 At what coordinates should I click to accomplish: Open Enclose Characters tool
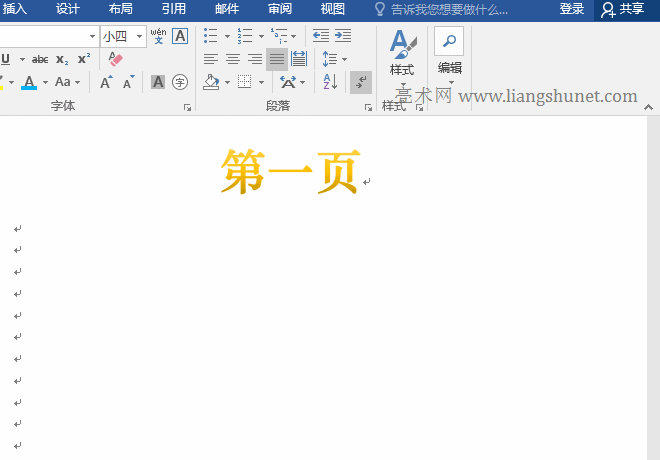(x=180, y=82)
